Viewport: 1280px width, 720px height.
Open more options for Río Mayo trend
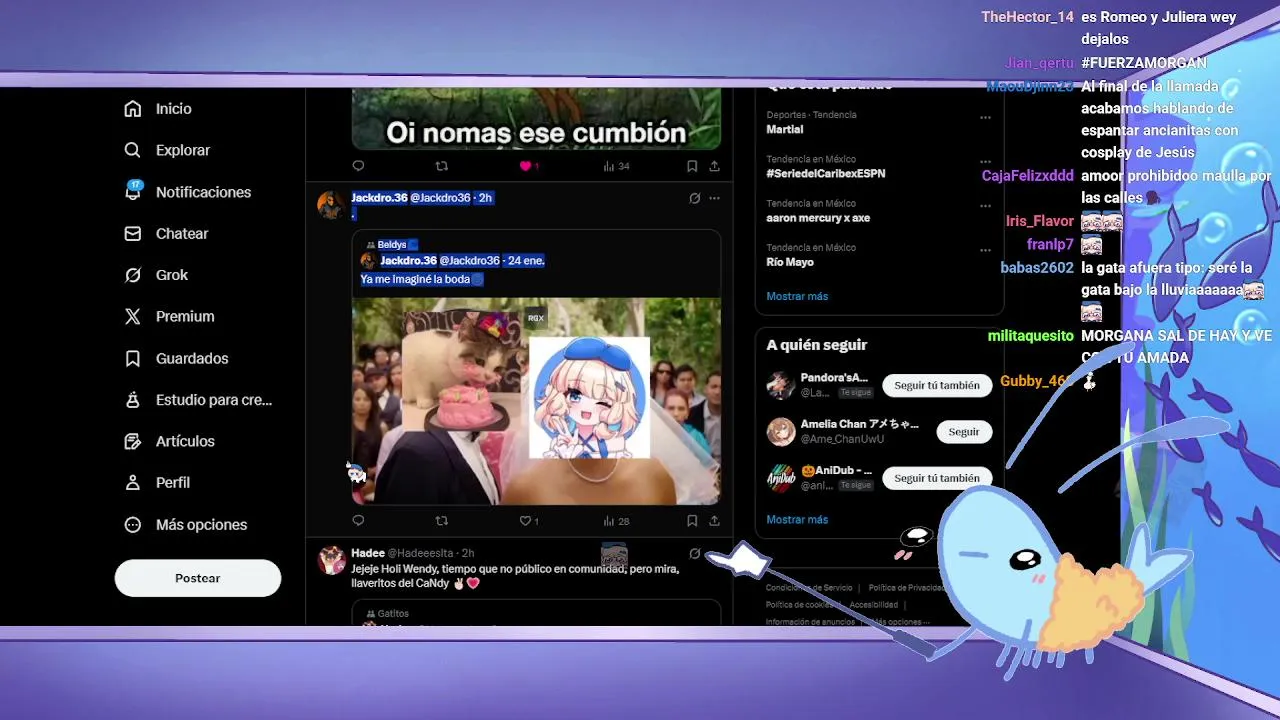pos(985,249)
